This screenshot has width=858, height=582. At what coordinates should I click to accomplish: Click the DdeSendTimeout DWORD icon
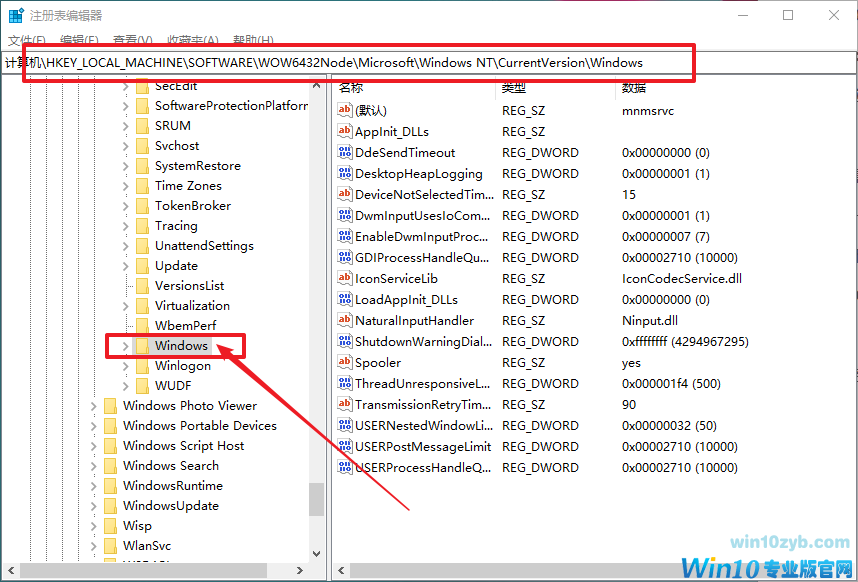345,153
